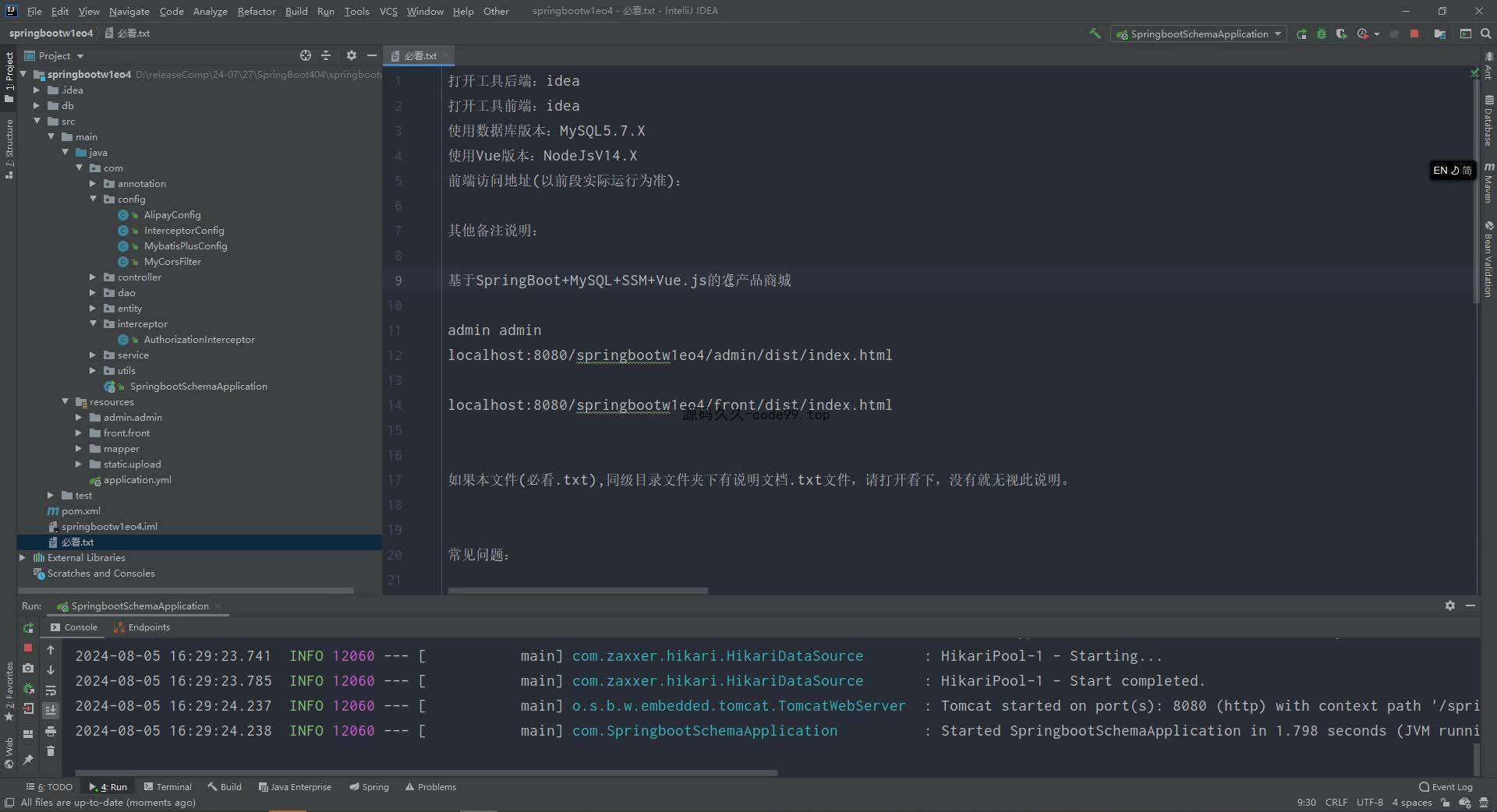
Task: Expand the mapper folder
Action: coord(79,448)
